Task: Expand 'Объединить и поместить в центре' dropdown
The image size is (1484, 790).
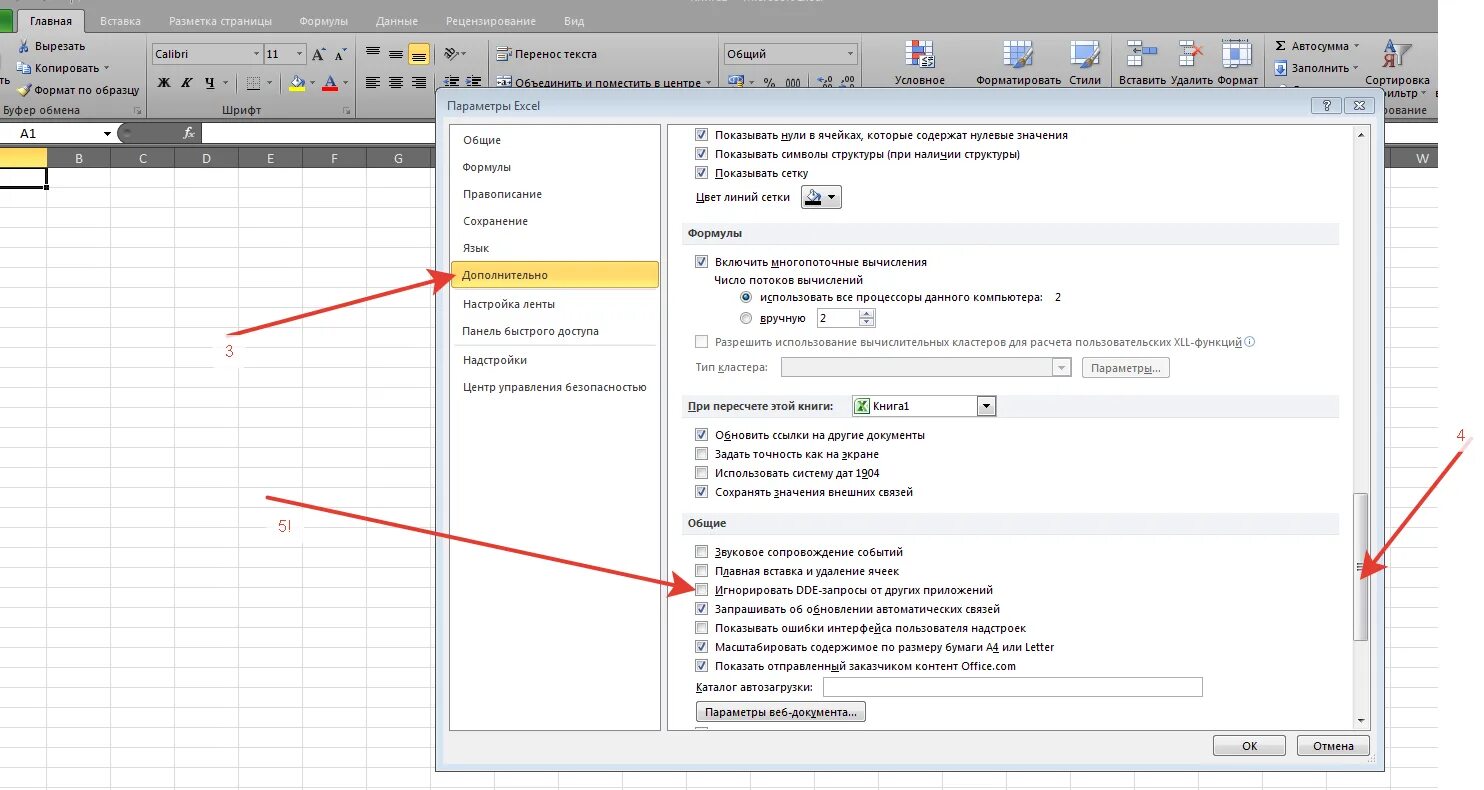Action: point(709,83)
